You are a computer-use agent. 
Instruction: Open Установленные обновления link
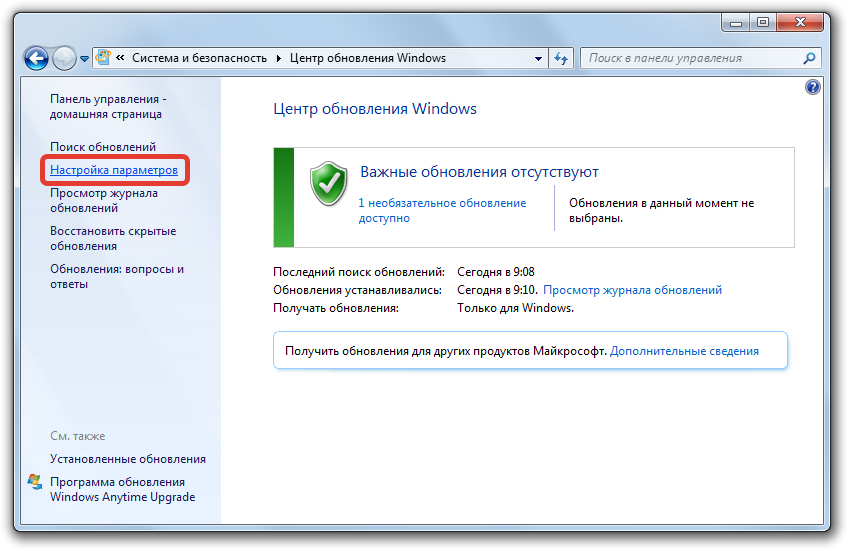coord(128,459)
